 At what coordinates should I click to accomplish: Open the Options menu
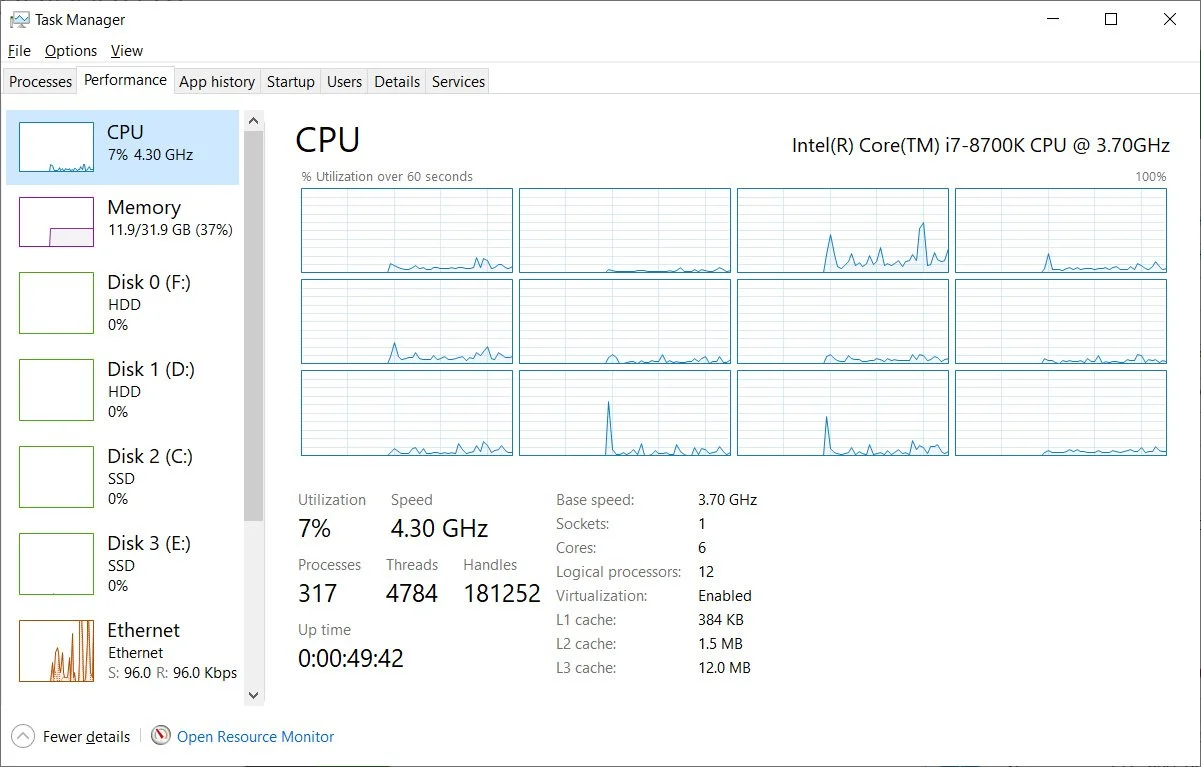coord(71,51)
